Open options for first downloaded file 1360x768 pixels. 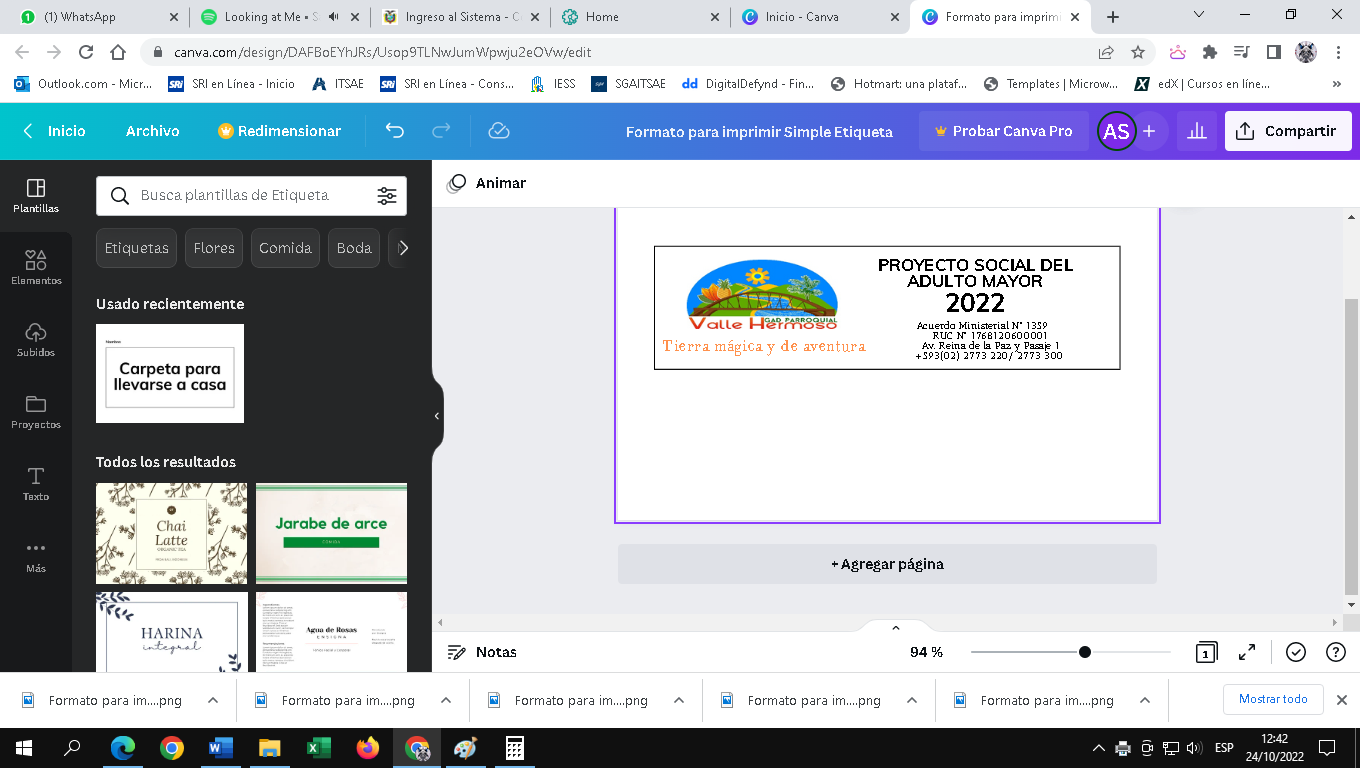click(x=213, y=701)
